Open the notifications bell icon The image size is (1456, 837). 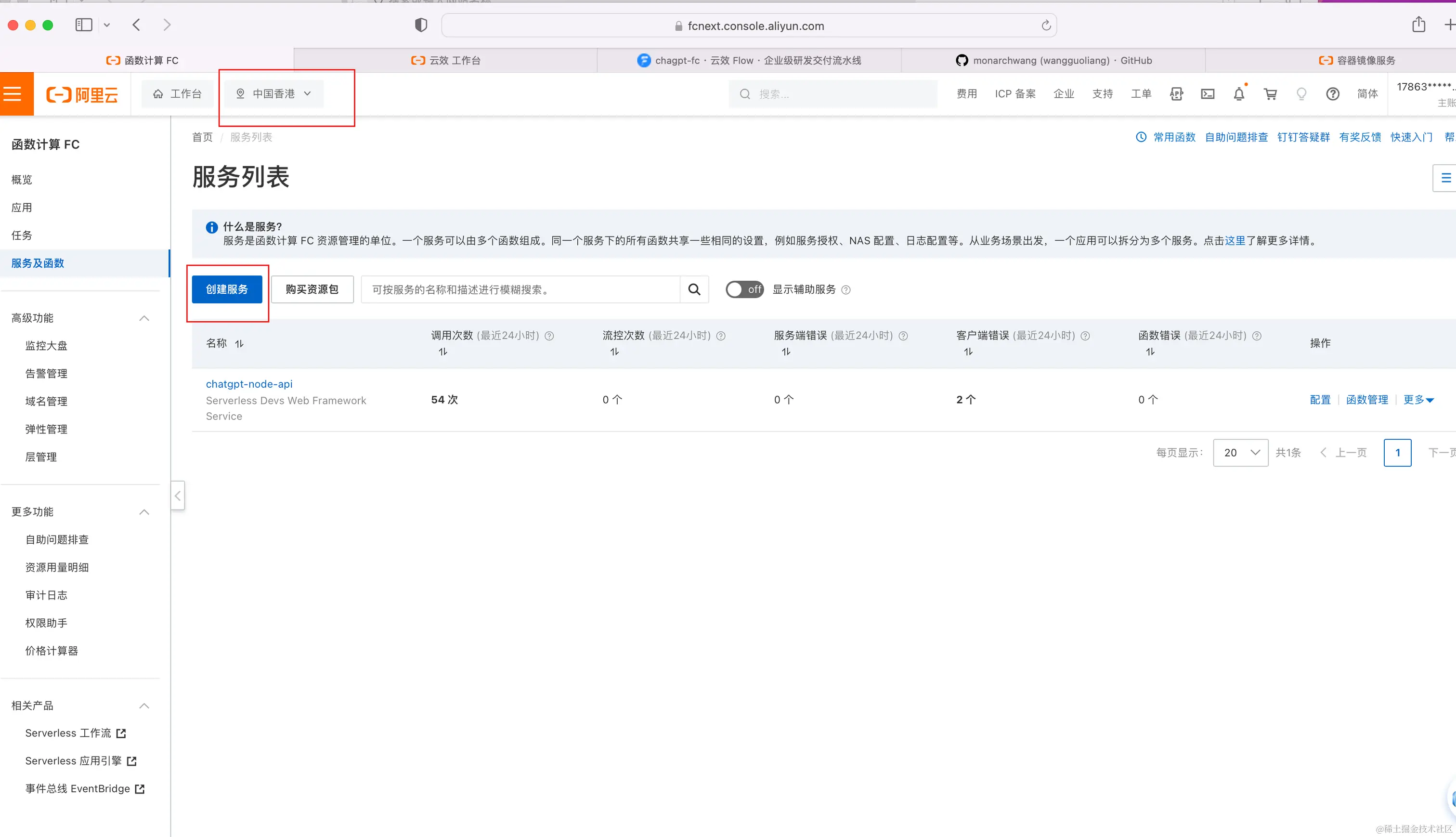(1238, 94)
